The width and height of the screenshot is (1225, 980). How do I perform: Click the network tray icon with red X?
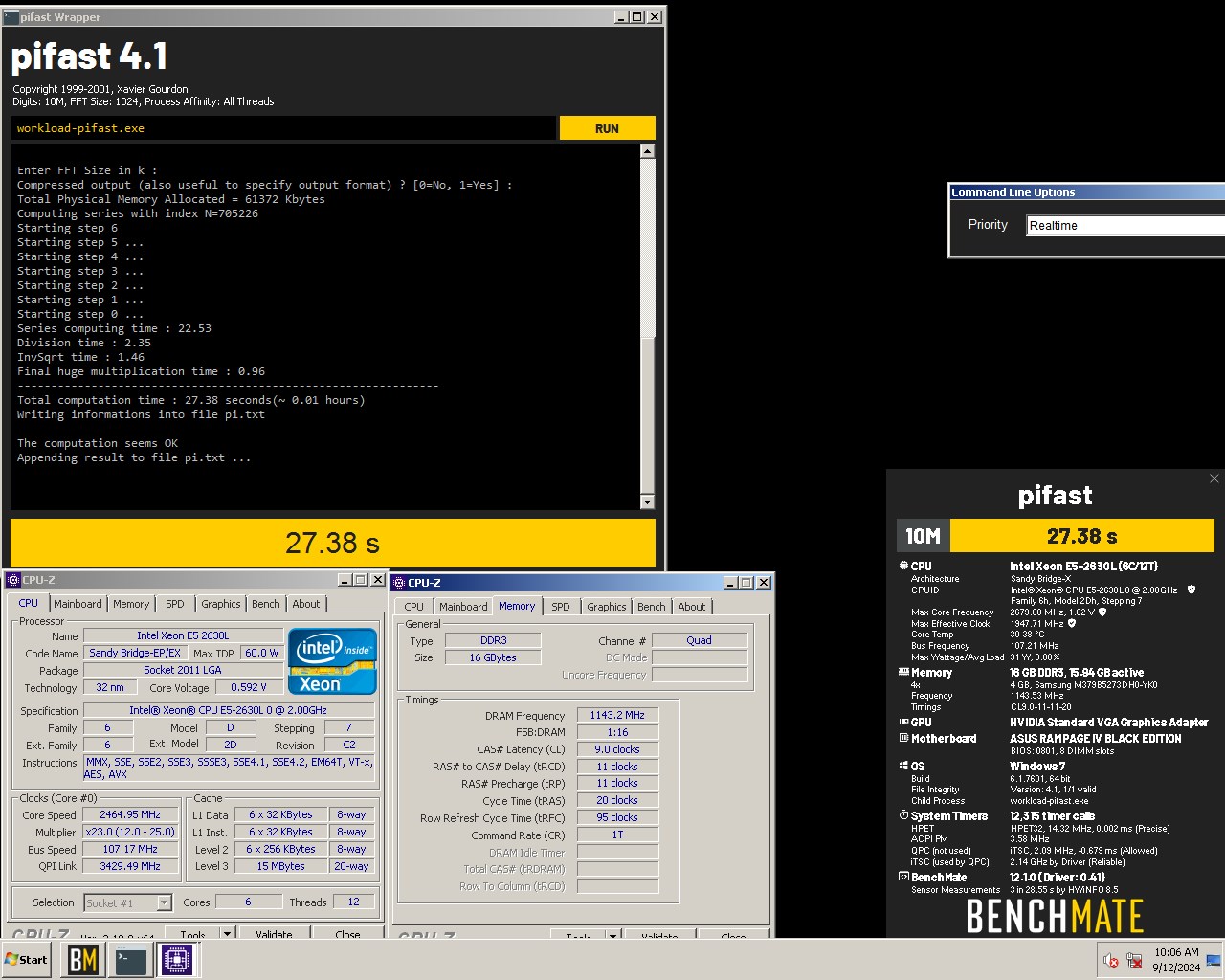point(1134,960)
